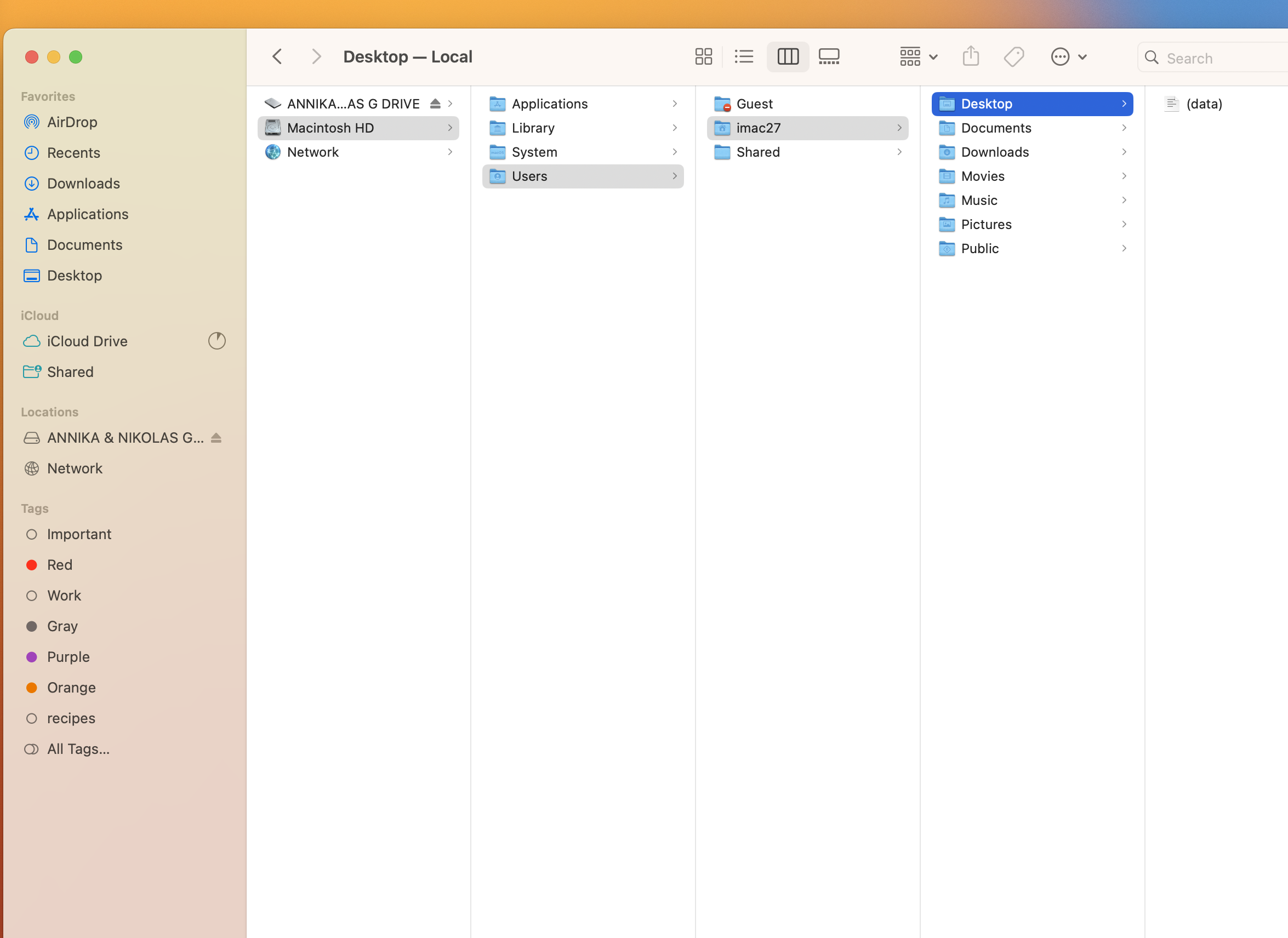Switch to gallery view

pyautogui.click(x=829, y=57)
